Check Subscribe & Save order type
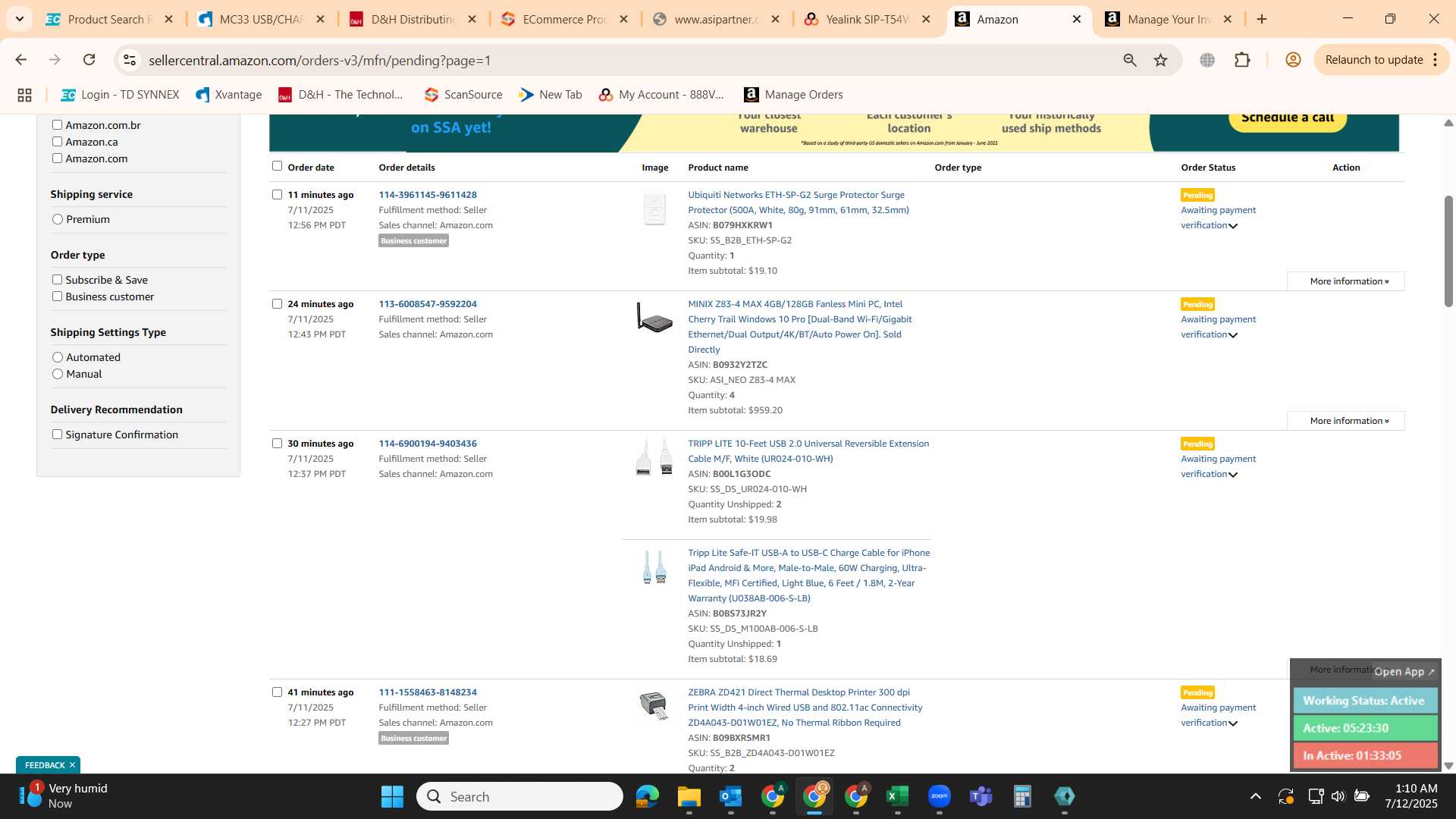The width and height of the screenshot is (1456, 819). tap(57, 280)
